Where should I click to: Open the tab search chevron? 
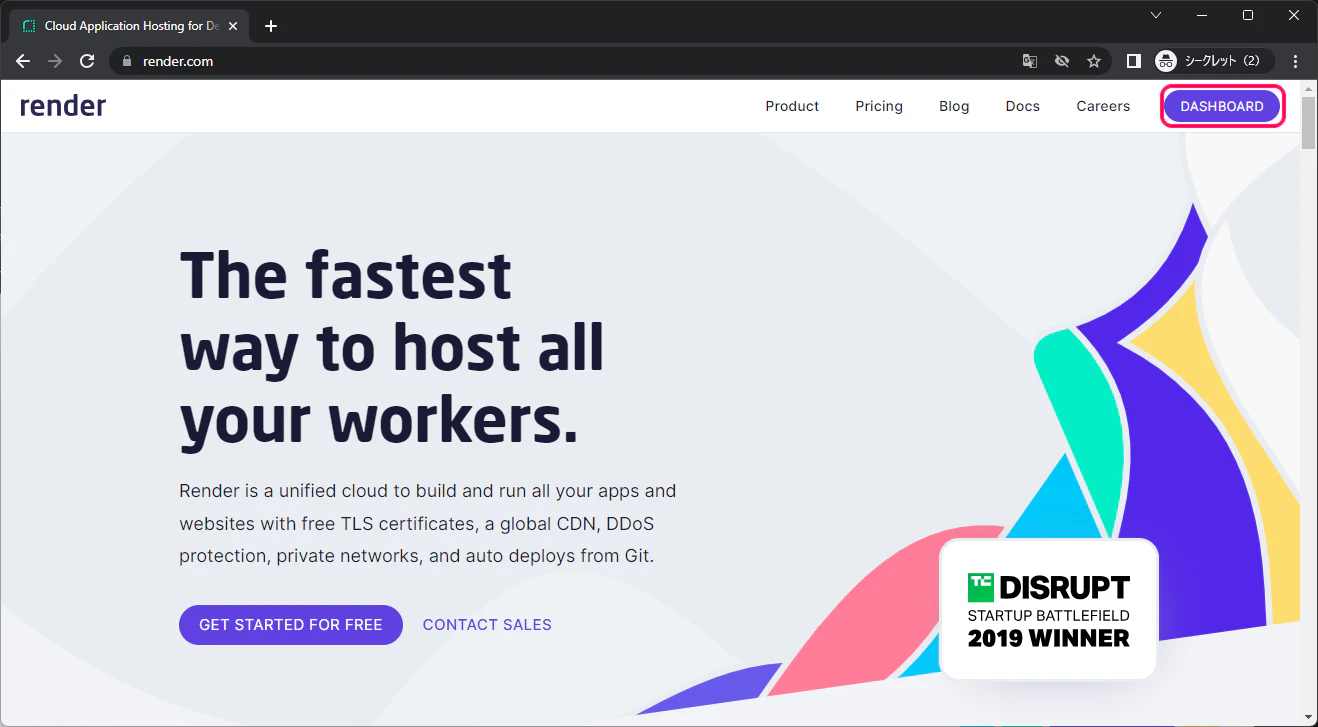1156,15
